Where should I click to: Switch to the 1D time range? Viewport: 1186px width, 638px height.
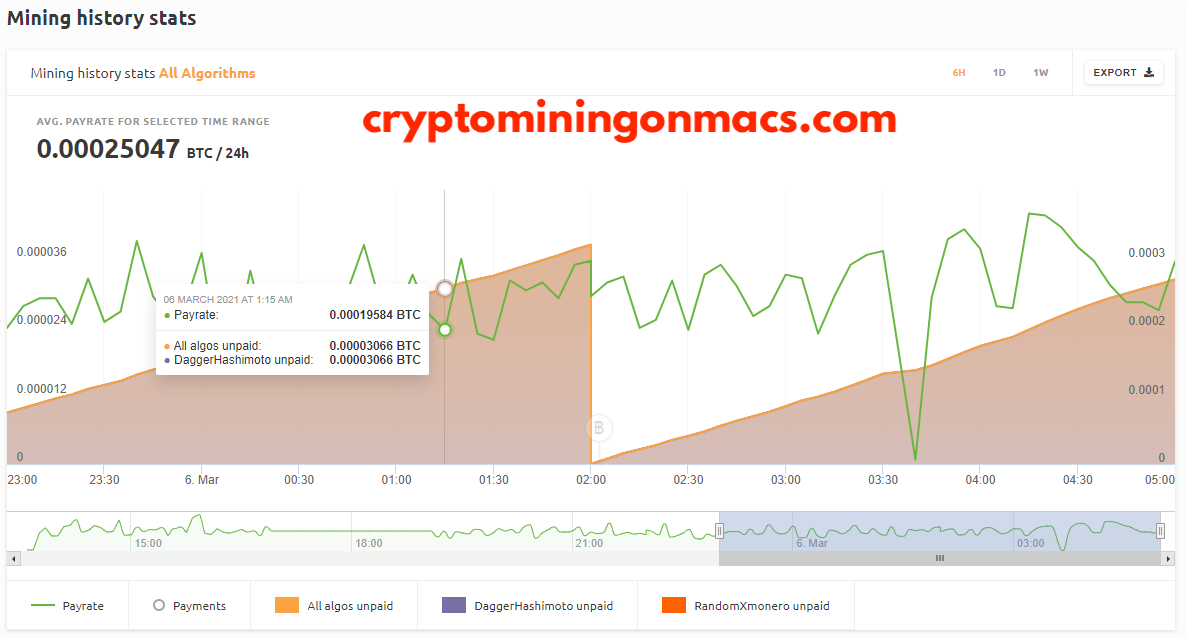999,73
